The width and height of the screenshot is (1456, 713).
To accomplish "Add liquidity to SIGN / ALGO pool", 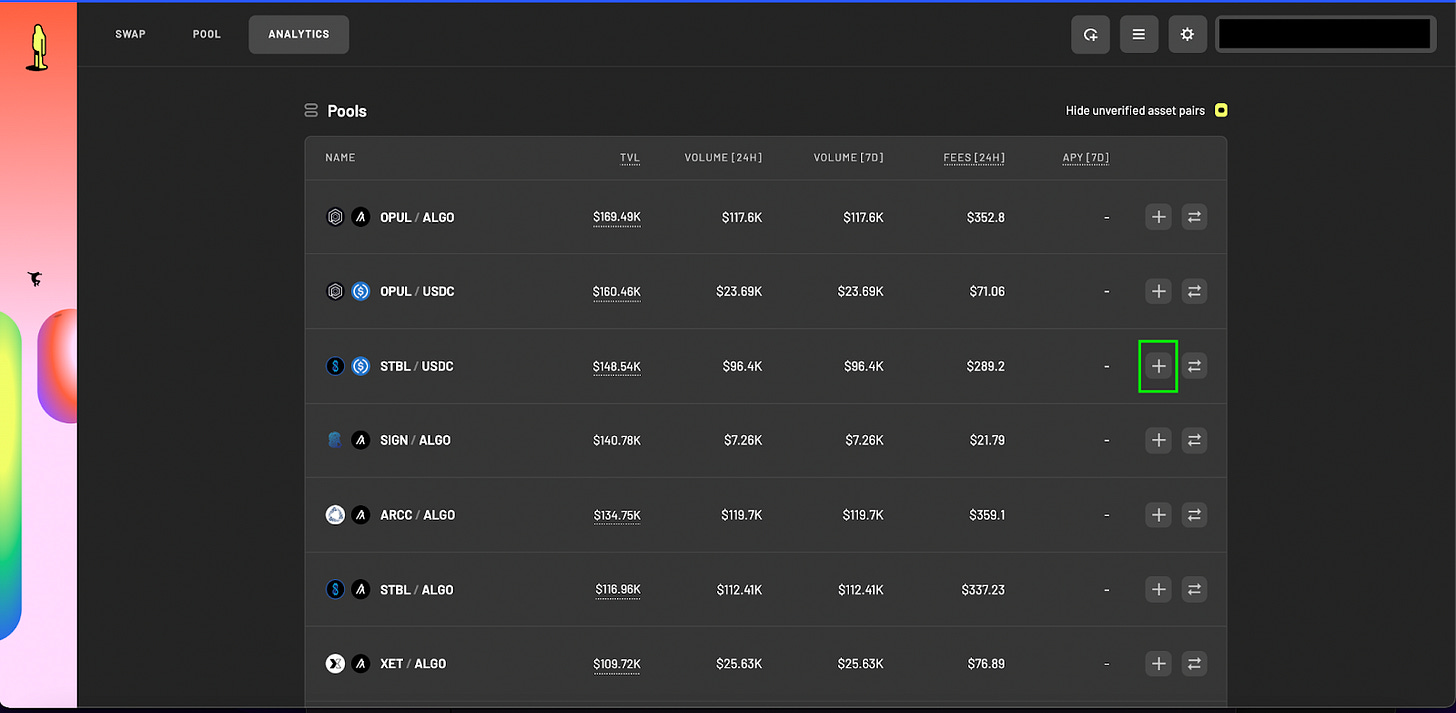I will click(x=1158, y=440).
